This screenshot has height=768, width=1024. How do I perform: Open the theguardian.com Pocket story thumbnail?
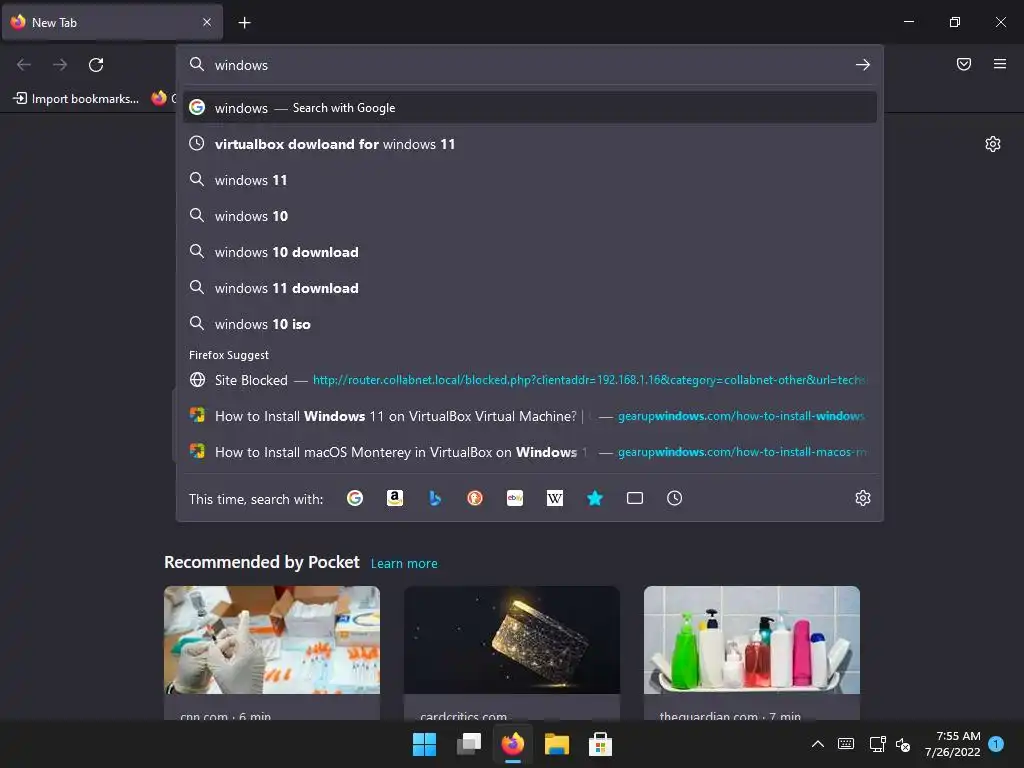[752, 639]
